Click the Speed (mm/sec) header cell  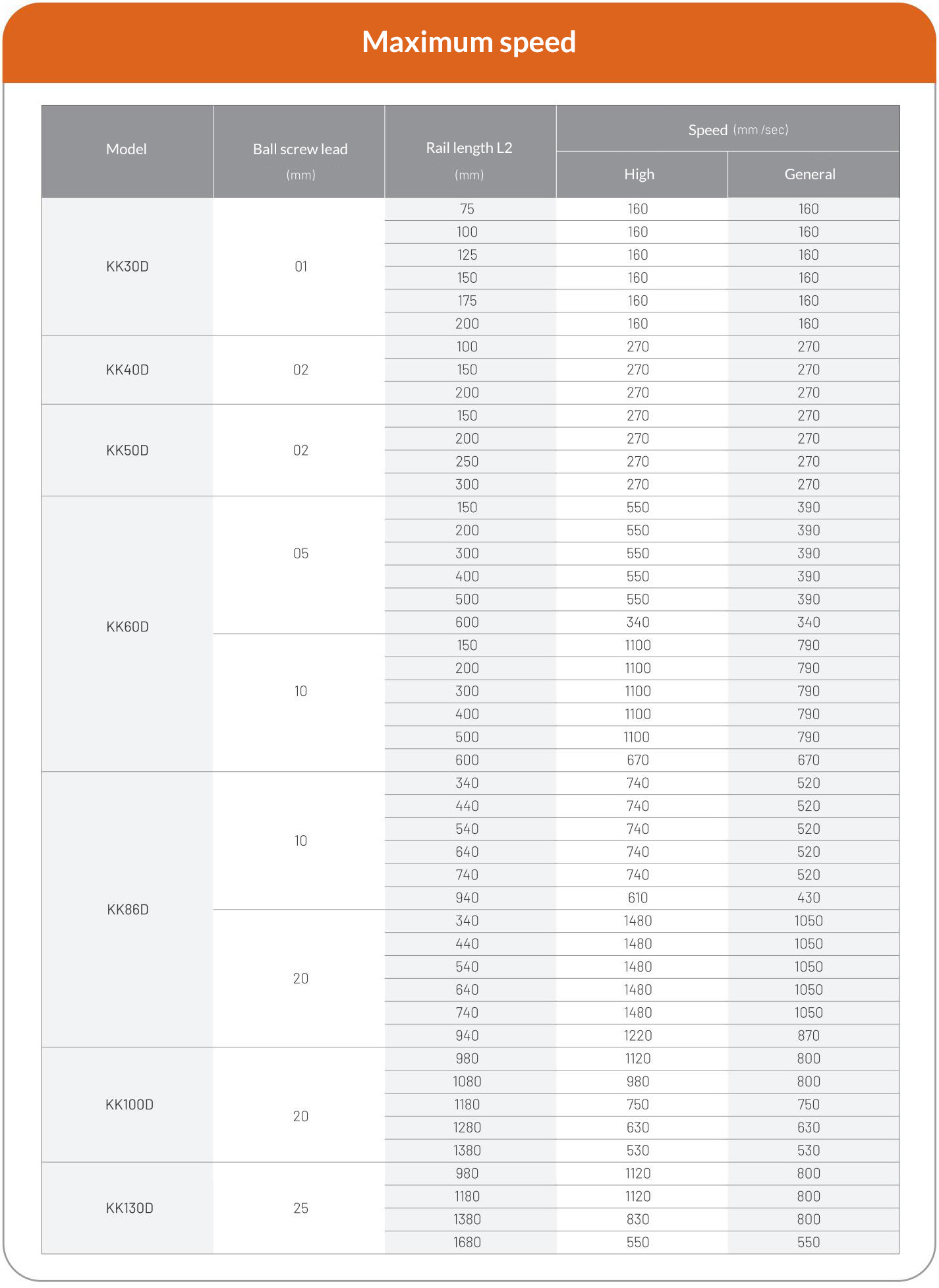click(727, 130)
